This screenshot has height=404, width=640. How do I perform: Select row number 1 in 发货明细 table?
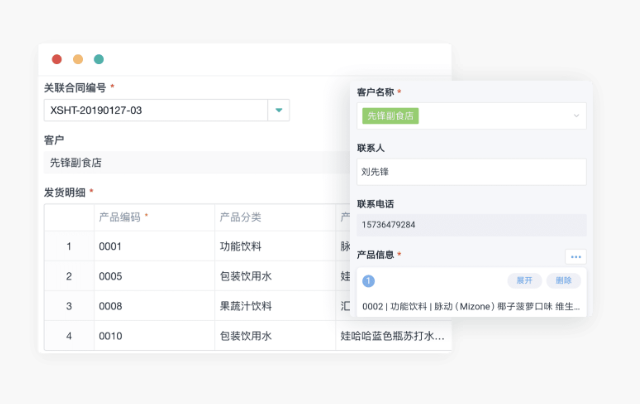point(69,246)
